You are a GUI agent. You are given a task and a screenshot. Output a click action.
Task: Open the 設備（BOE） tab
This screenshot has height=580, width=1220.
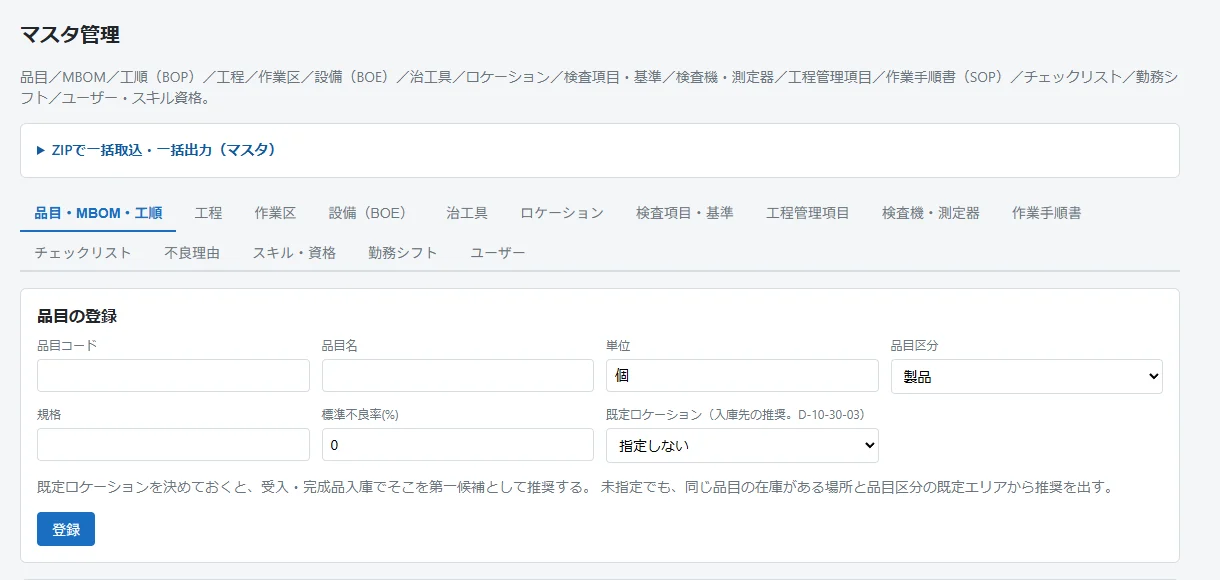[372, 213]
